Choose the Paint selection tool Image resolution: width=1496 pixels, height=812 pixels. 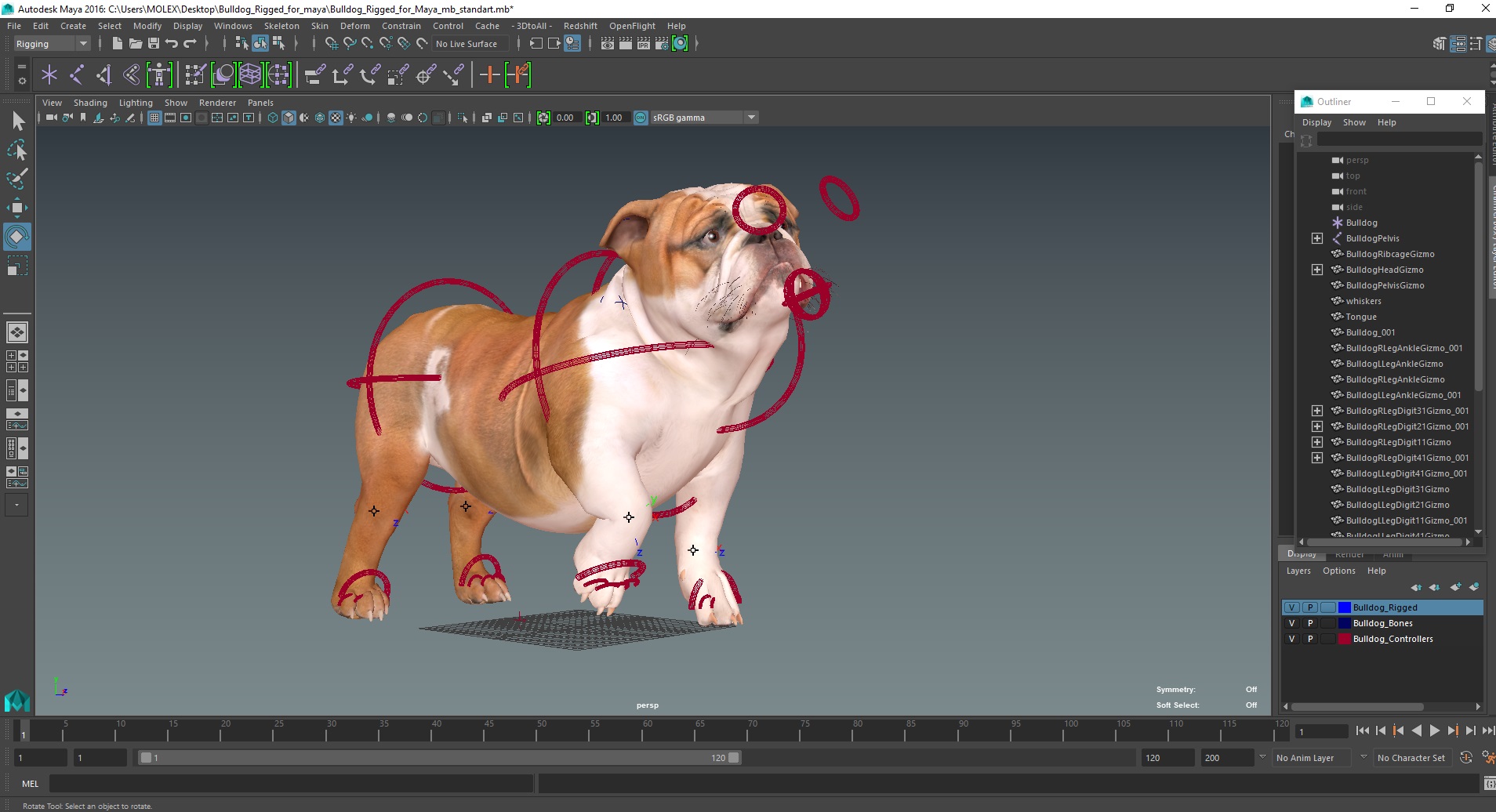[17, 178]
